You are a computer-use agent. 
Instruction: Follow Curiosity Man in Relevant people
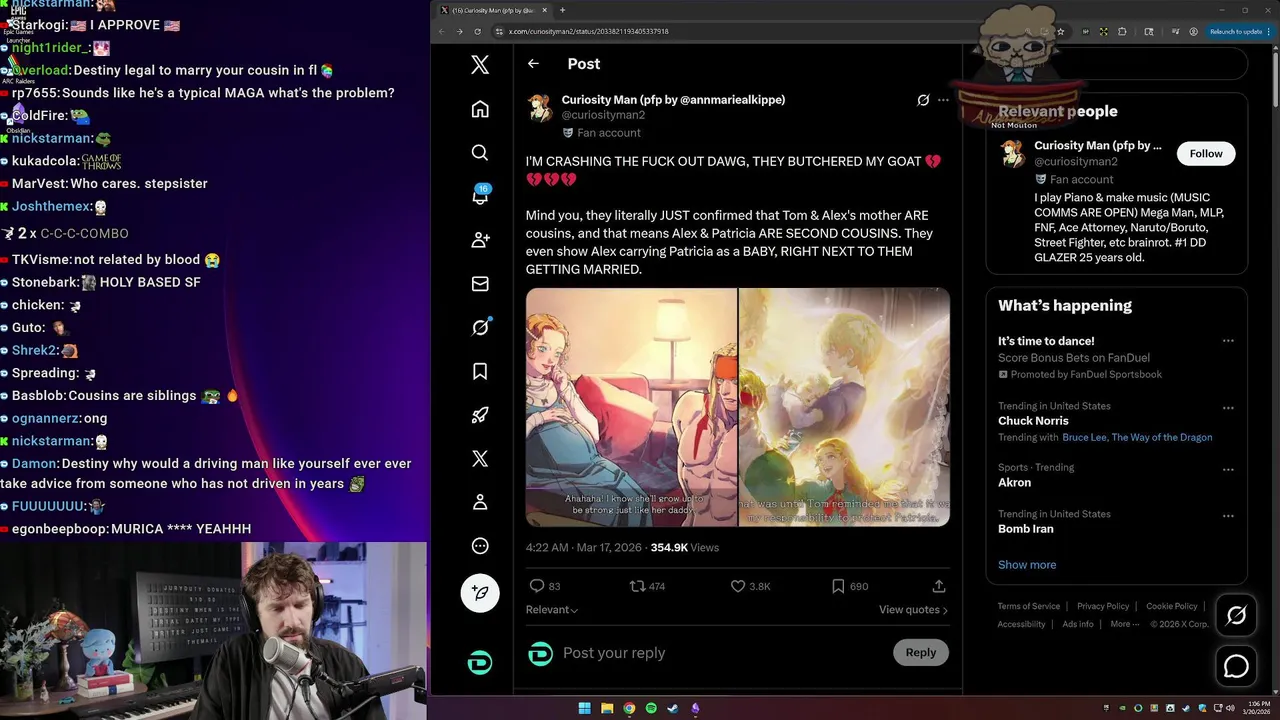[x=1206, y=153]
